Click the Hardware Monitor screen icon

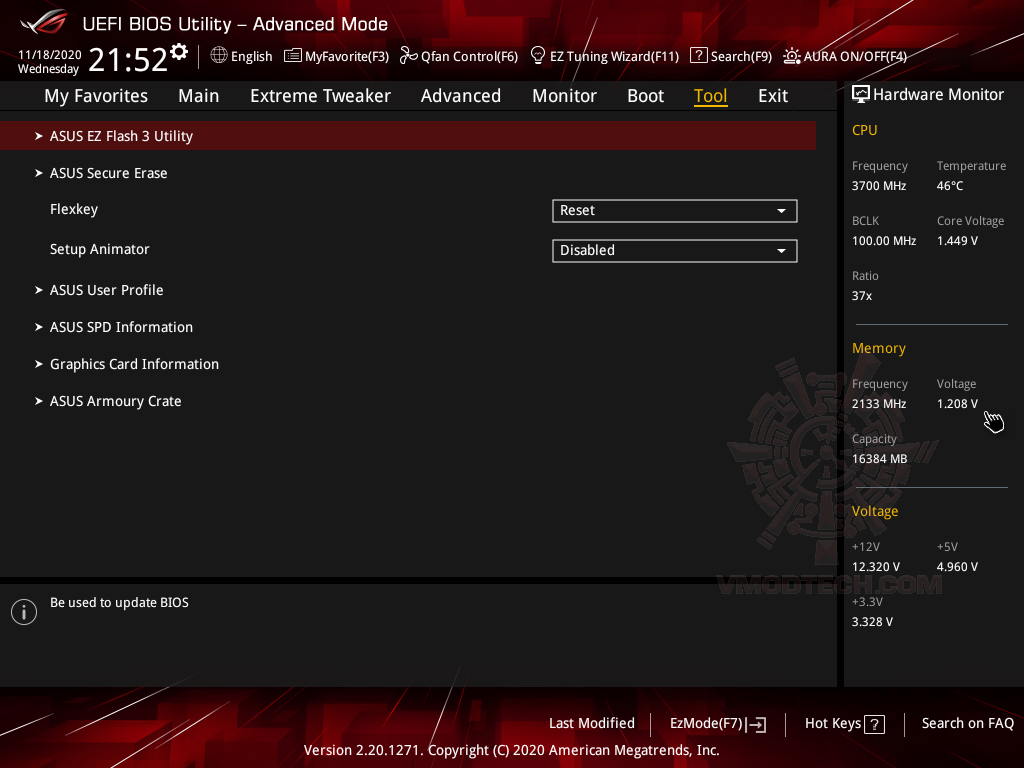pos(861,95)
